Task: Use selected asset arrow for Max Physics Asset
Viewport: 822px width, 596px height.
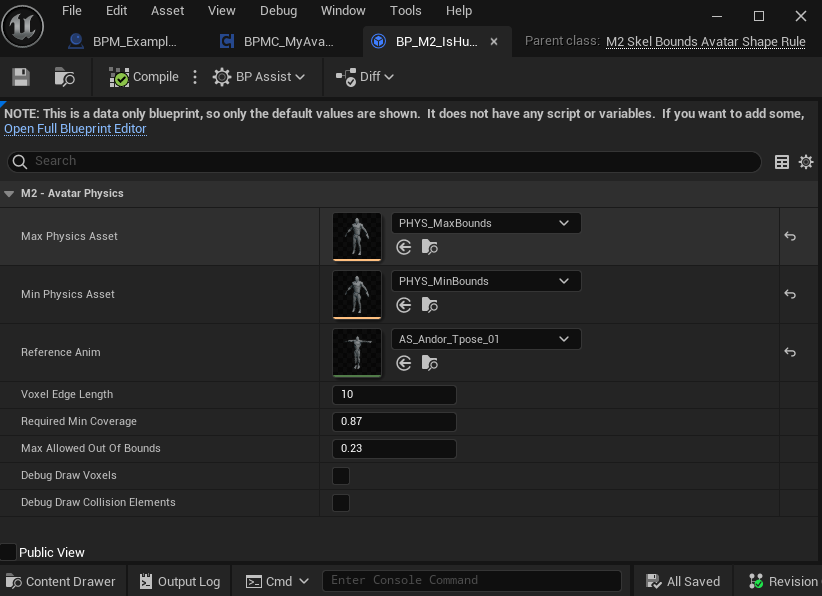Action: tap(404, 247)
